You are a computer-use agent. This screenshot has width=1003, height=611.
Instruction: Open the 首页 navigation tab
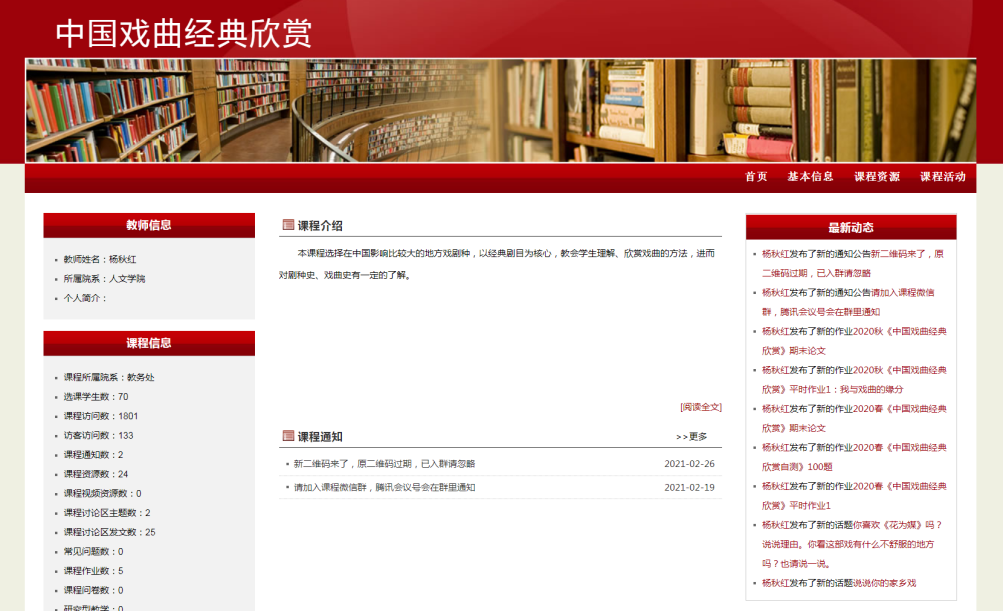pyautogui.click(x=756, y=177)
